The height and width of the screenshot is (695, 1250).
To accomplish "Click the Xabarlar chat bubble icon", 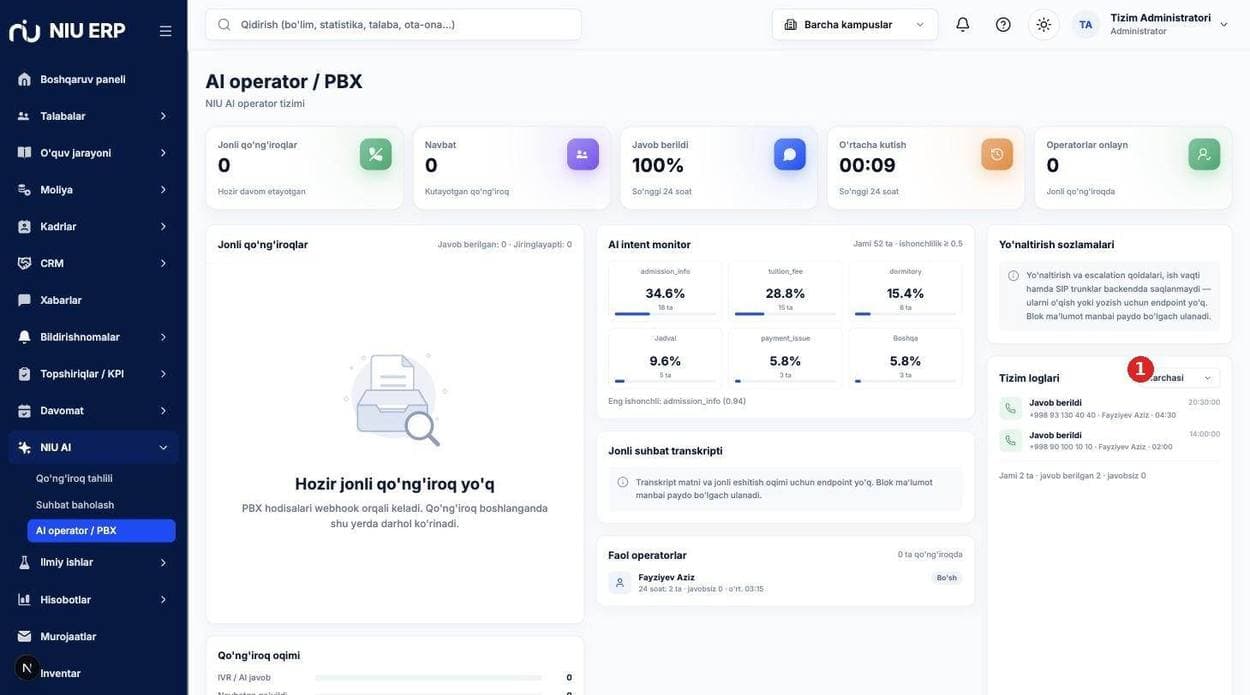I will [24, 300].
